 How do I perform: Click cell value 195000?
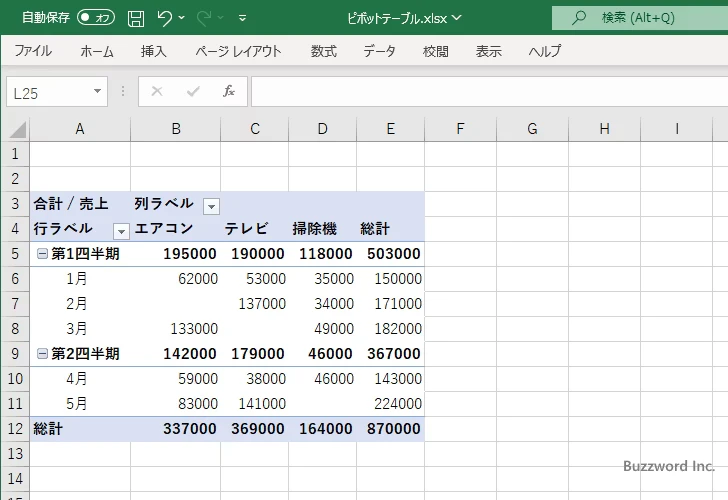click(189, 254)
